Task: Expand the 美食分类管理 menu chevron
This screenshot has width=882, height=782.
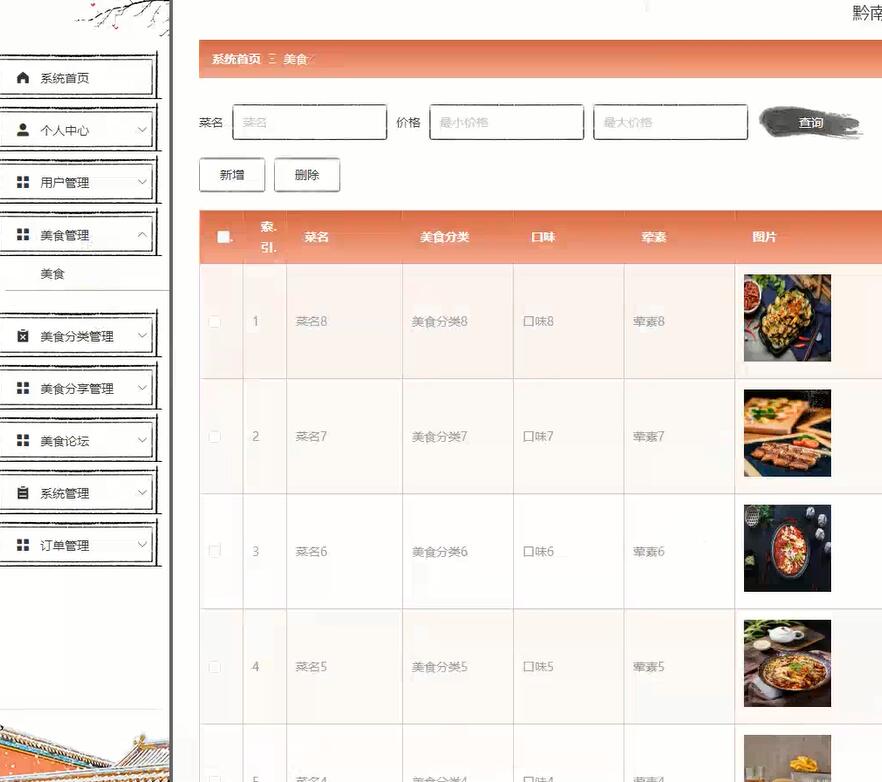Action: click(142, 336)
